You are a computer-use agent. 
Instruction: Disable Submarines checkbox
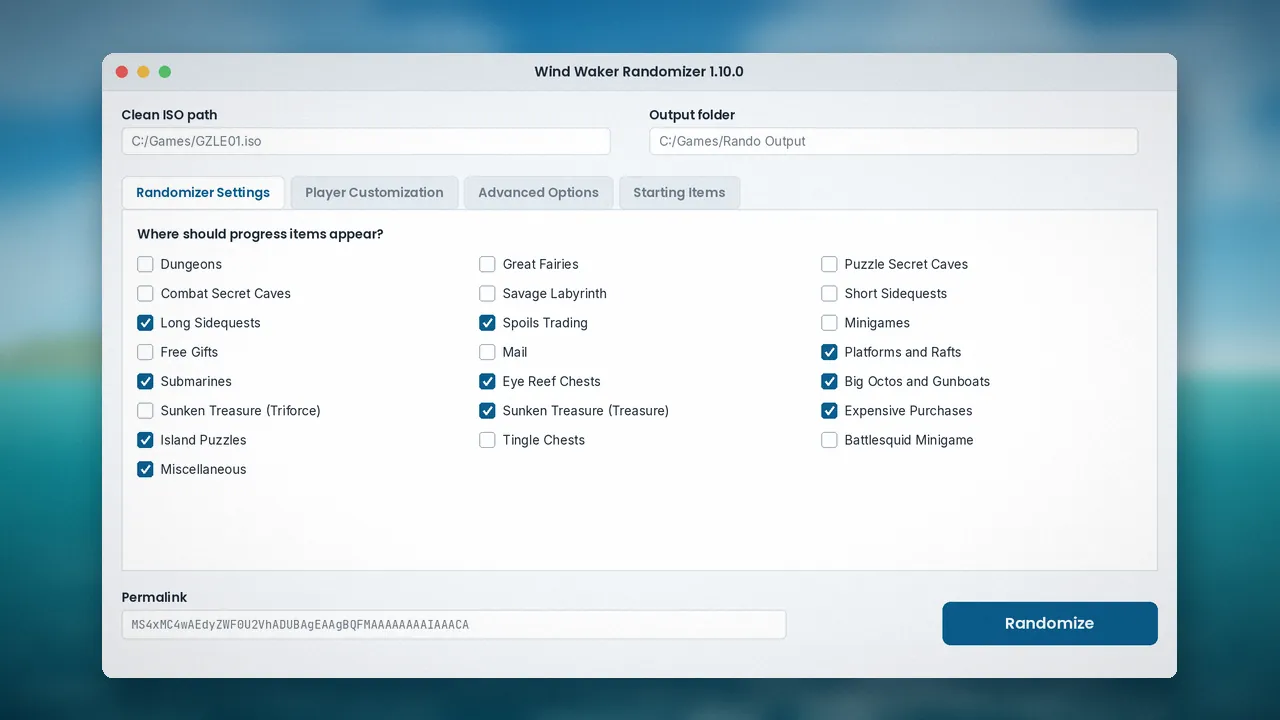coord(145,381)
